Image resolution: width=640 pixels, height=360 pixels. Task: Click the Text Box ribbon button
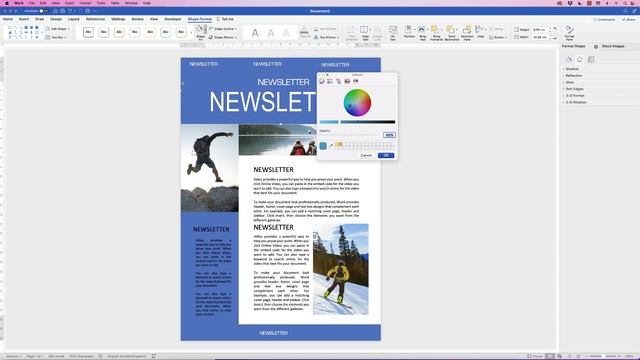pos(56,37)
